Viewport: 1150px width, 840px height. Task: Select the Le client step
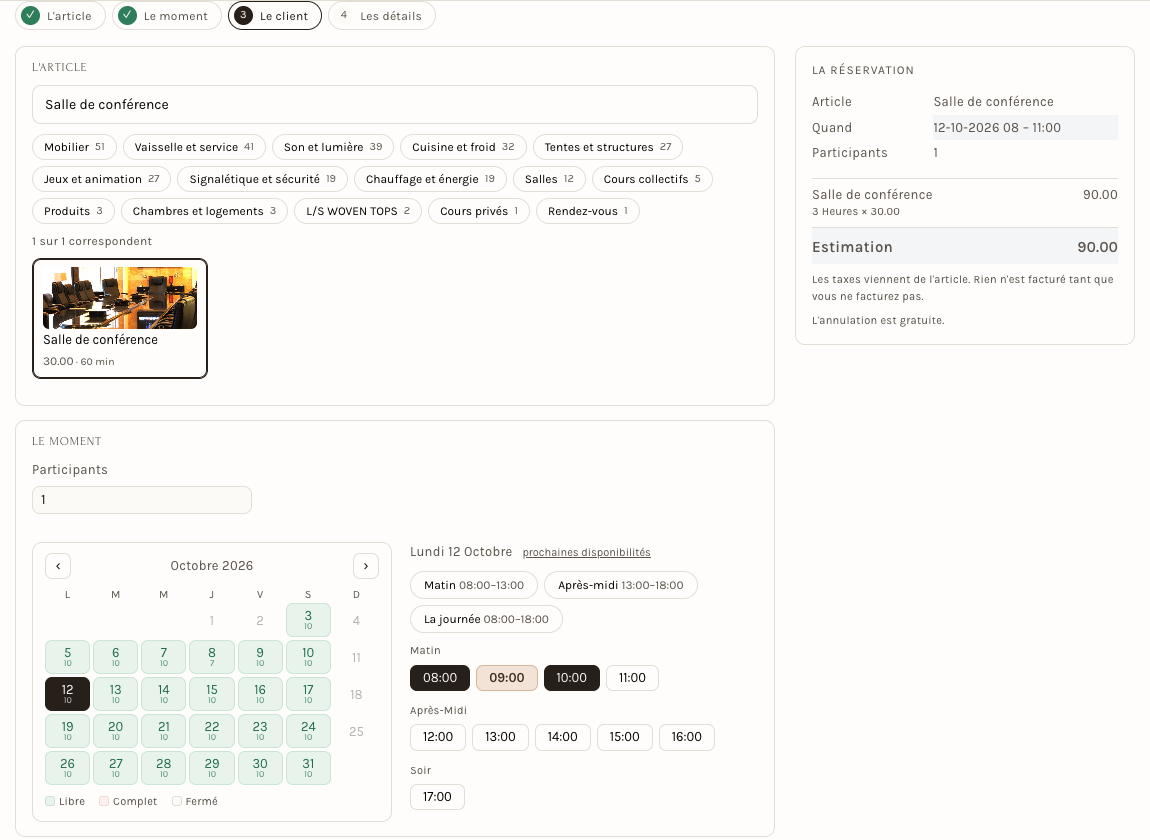tap(274, 15)
